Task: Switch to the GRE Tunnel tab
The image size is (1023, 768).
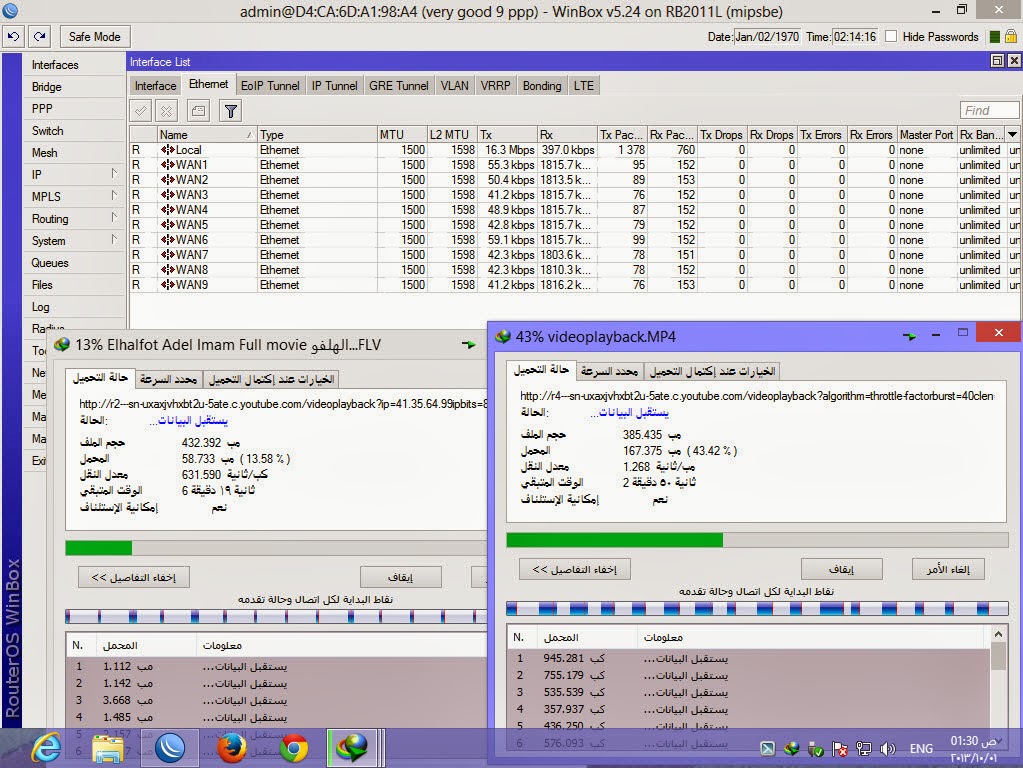Action: pyautogui.click(x=399, y=85)
